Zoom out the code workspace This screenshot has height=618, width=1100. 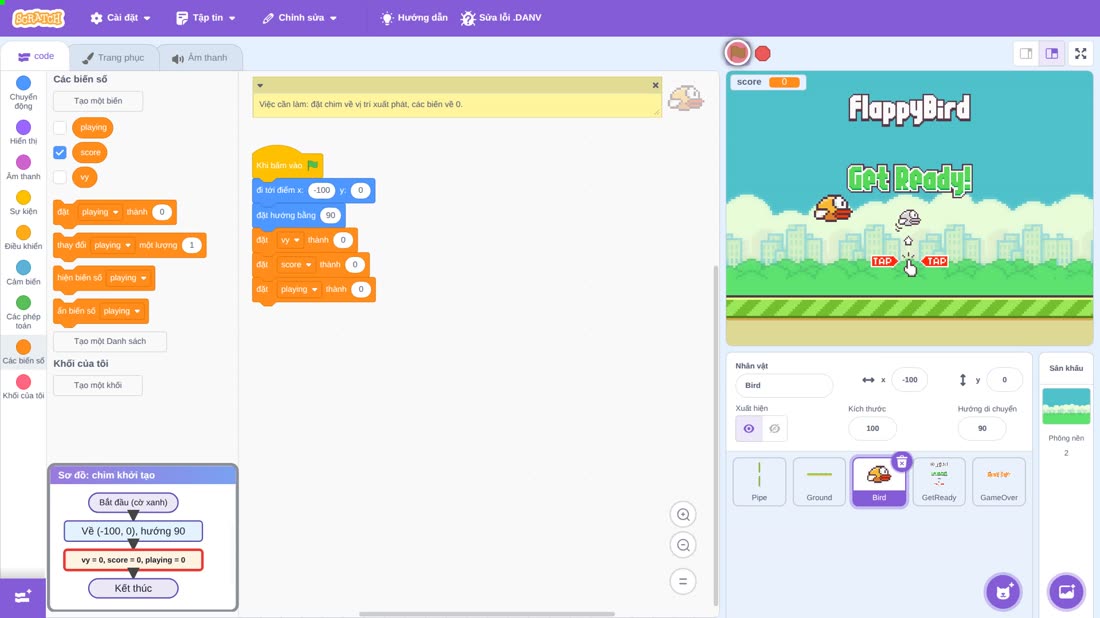pyautogui.click(x=683, y=545)
